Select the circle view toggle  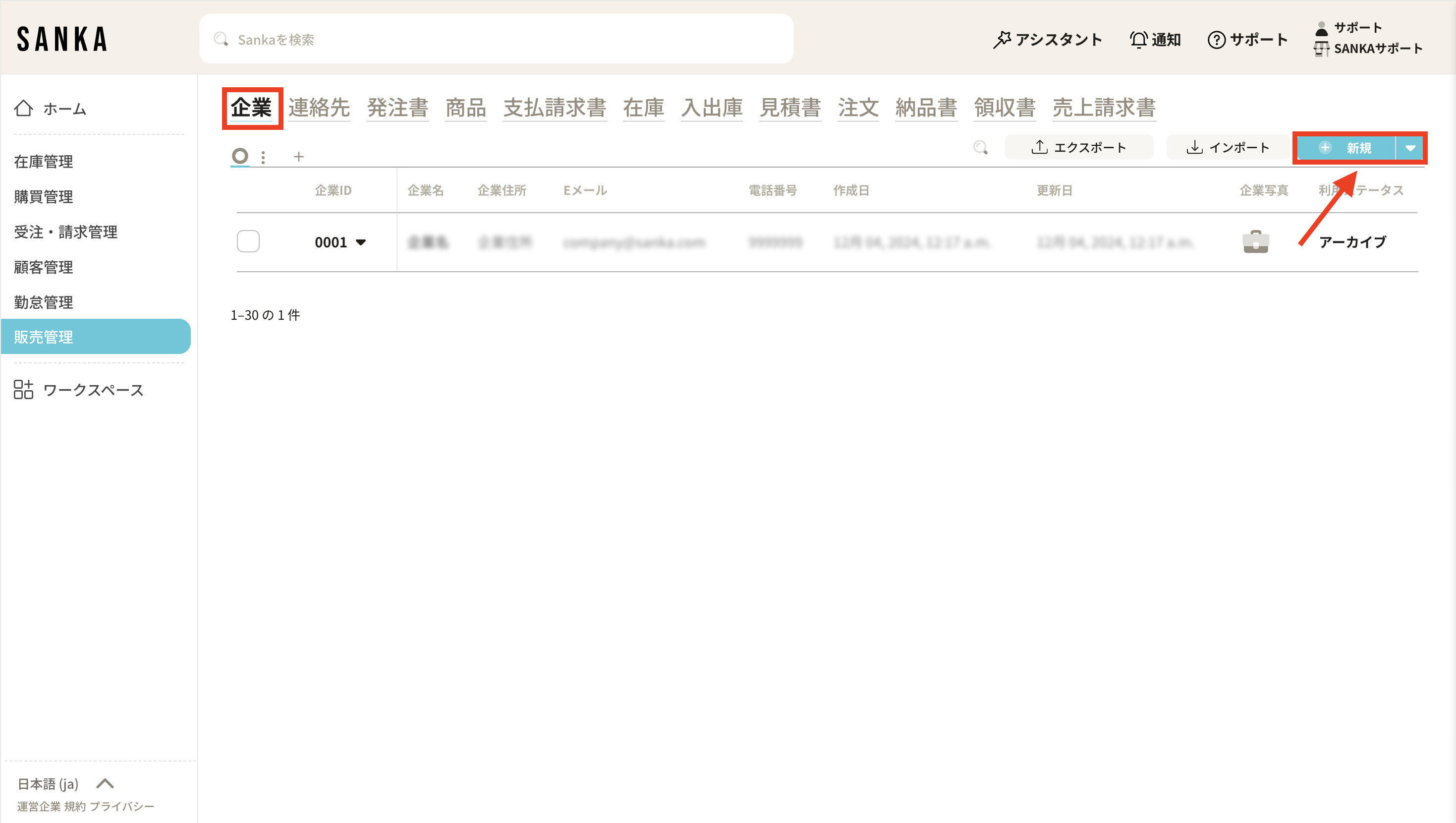click(x=240, y=156)
